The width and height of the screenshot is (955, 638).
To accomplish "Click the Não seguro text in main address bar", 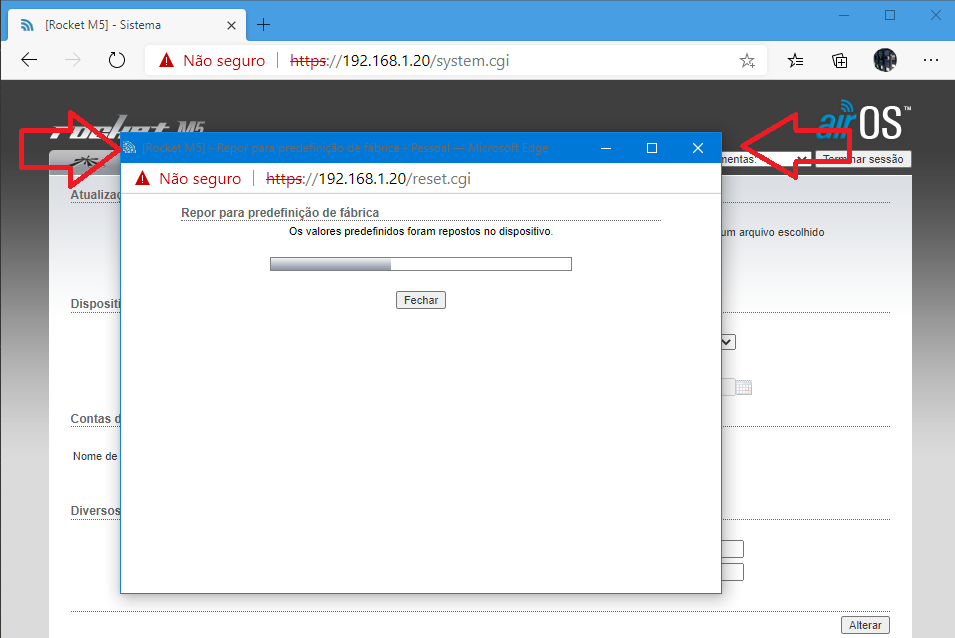I will [x=224, y=61].
